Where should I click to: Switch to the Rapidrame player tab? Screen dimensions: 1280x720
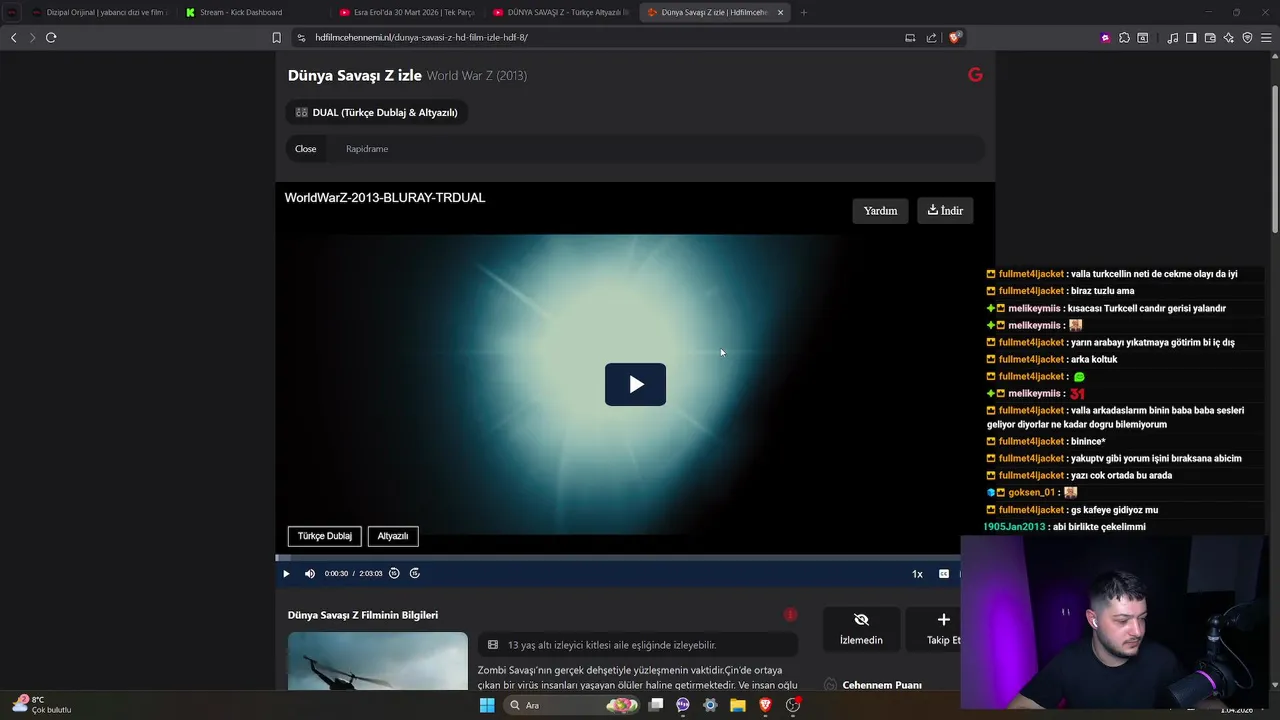click(x=367, y=149)
